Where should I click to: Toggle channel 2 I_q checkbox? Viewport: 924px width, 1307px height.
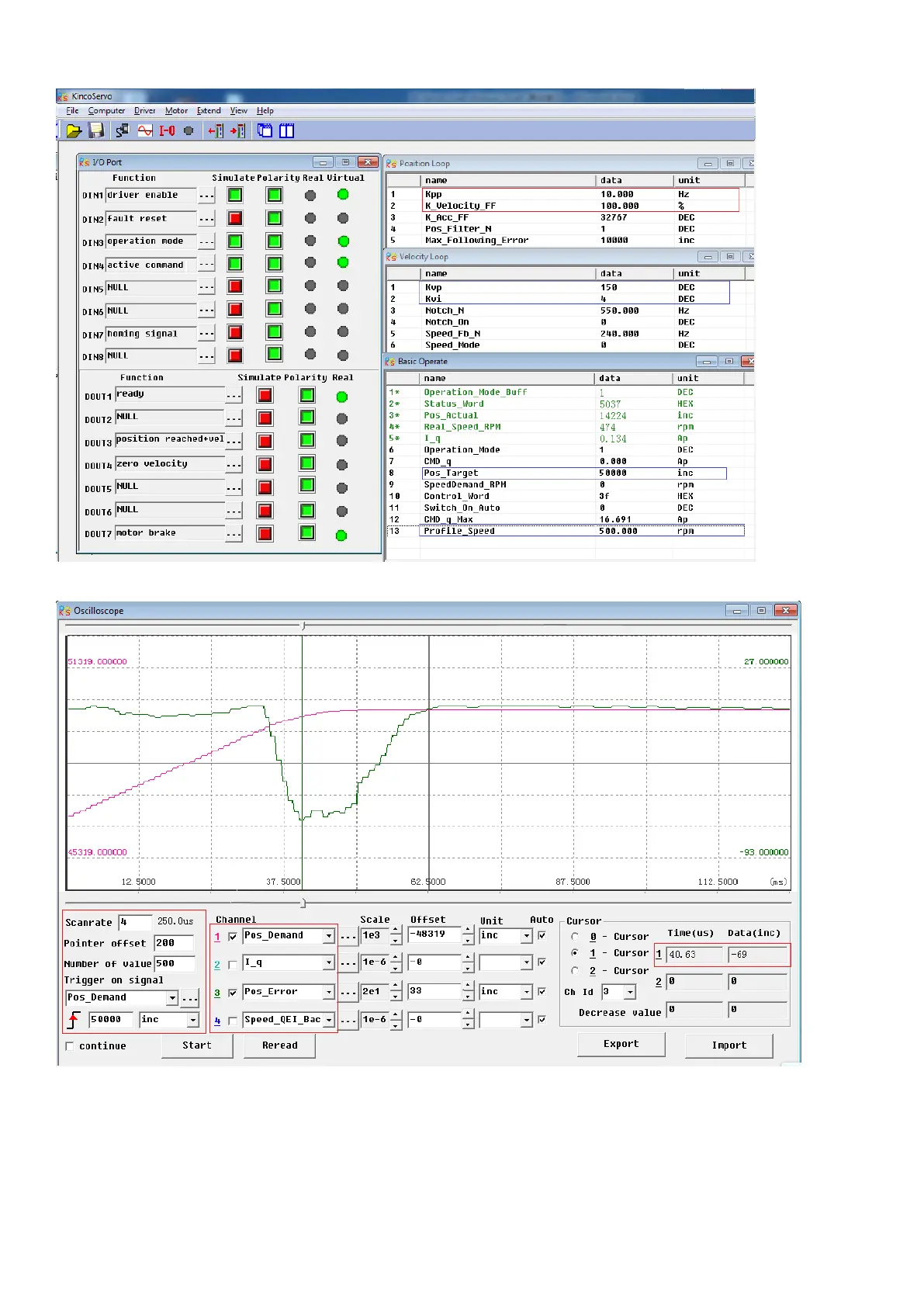click(x=233, y=965)
